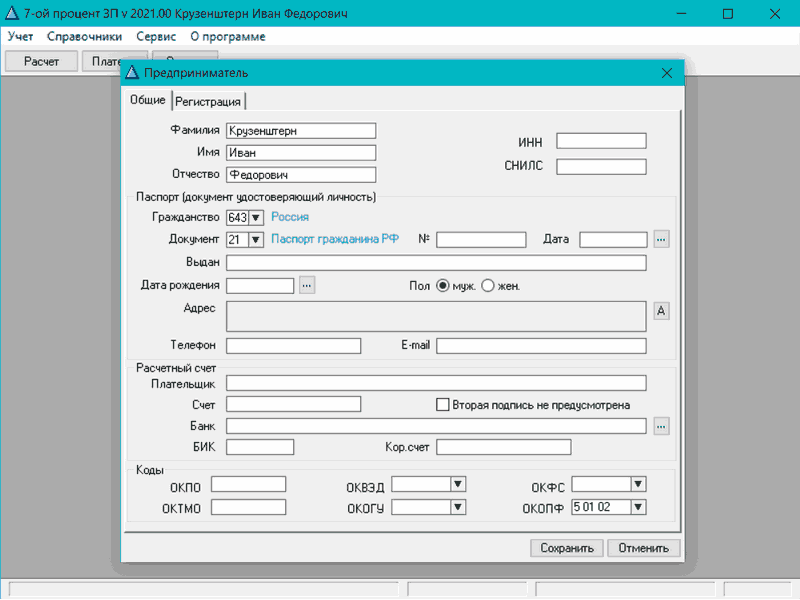Switch to the Регистрация tab
The image size is (800, 600).
point(209,101)
